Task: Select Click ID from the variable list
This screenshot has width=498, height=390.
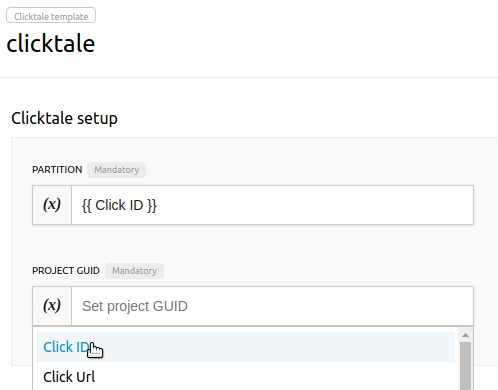Action: click(67, 347)
